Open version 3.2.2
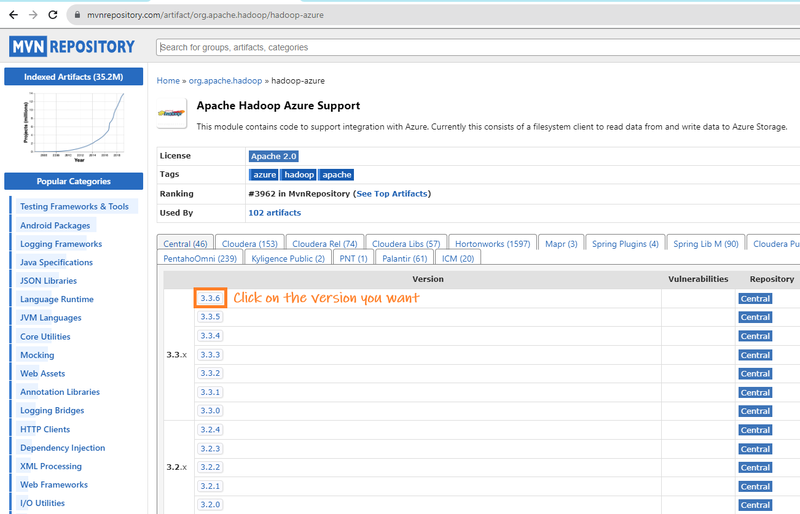Image resolution: width=800 pixels, height=514 pixels. coord(210,467)
